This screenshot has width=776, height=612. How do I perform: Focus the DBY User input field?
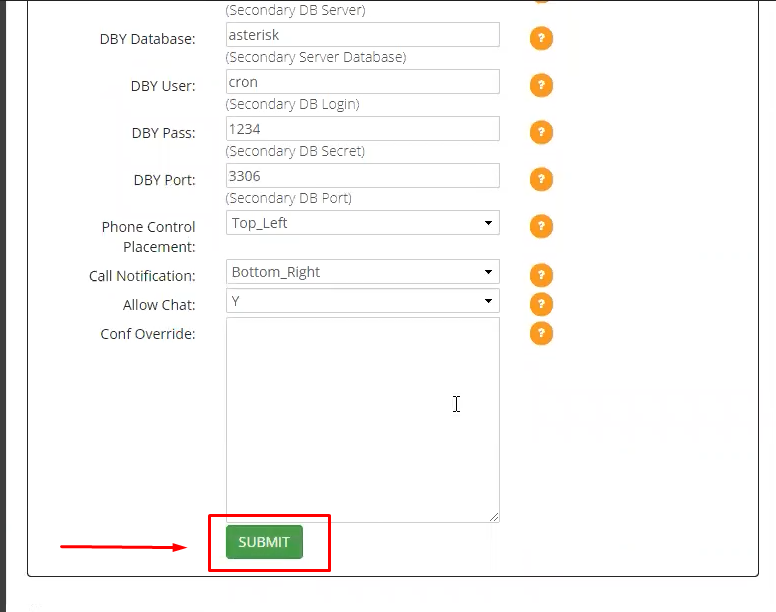pos(362,82)
